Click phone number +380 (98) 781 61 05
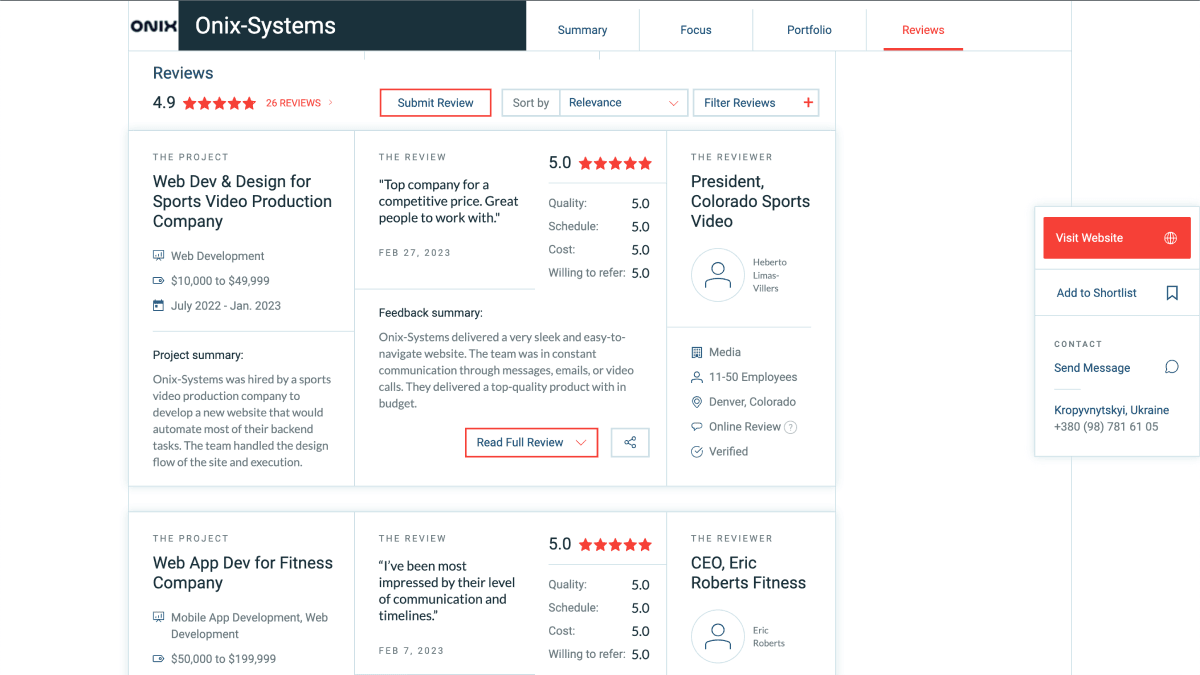This screenshot has width=1200, height=675. coord(1106,426)
